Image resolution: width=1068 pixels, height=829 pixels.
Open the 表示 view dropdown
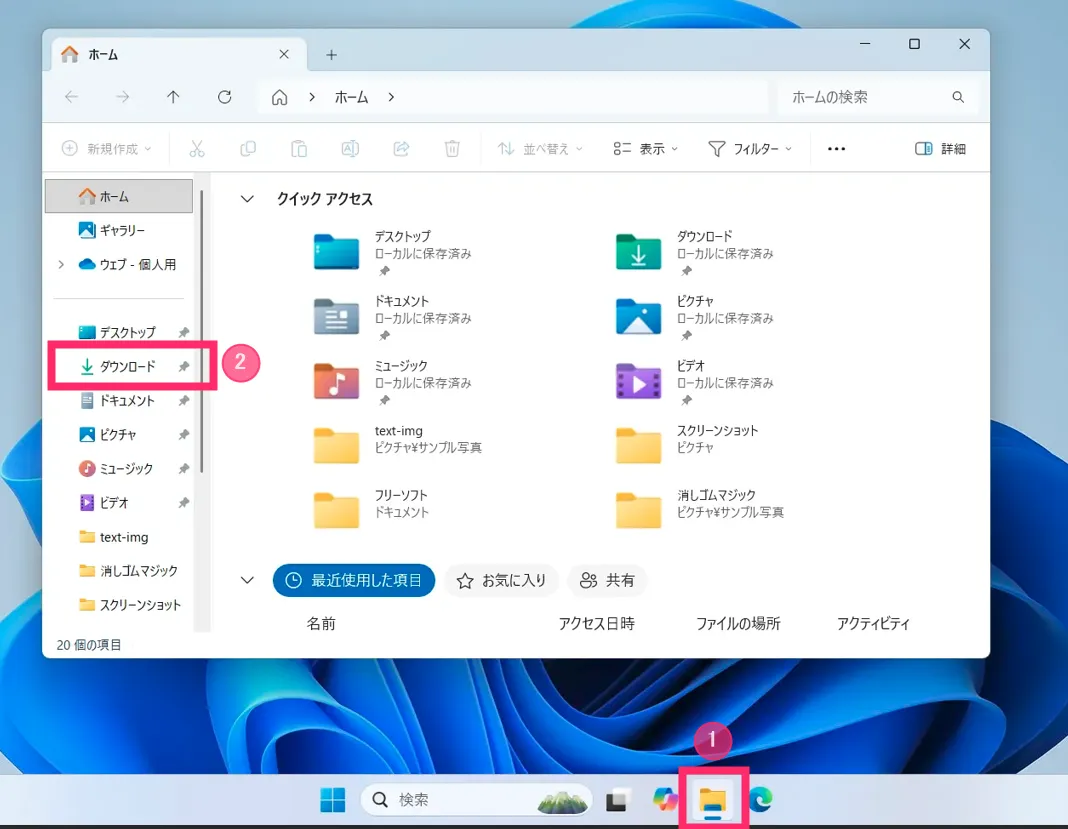[x=646, y=149]
